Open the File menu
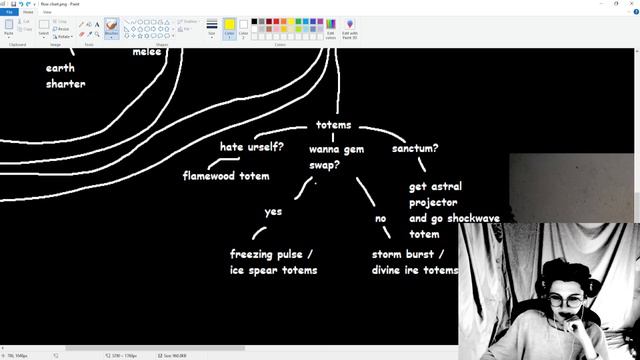Screen dimensions: 640x360 pyautogui.click(x=9, y=12)
